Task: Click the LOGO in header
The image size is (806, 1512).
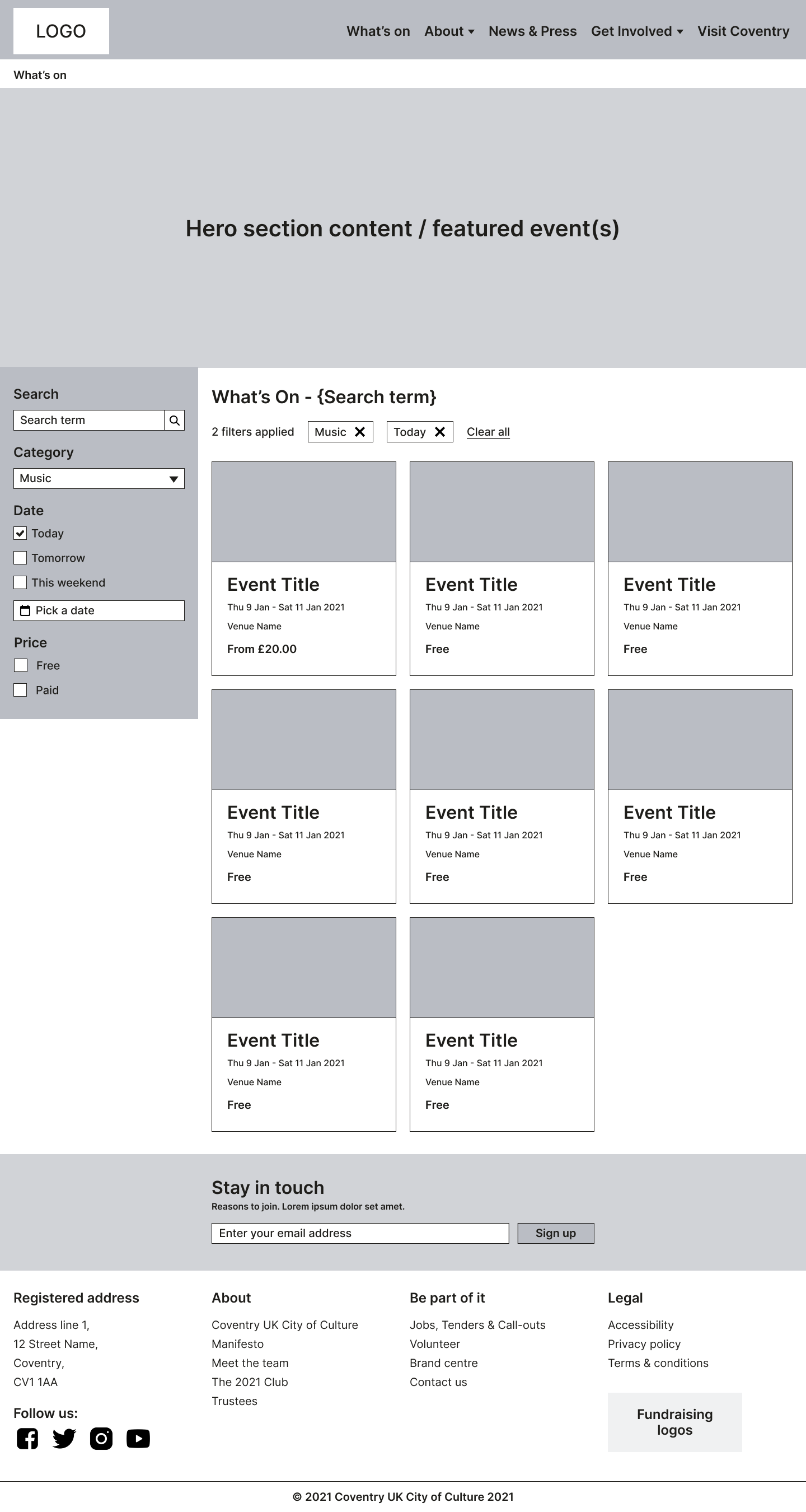Action: [61, 31]
